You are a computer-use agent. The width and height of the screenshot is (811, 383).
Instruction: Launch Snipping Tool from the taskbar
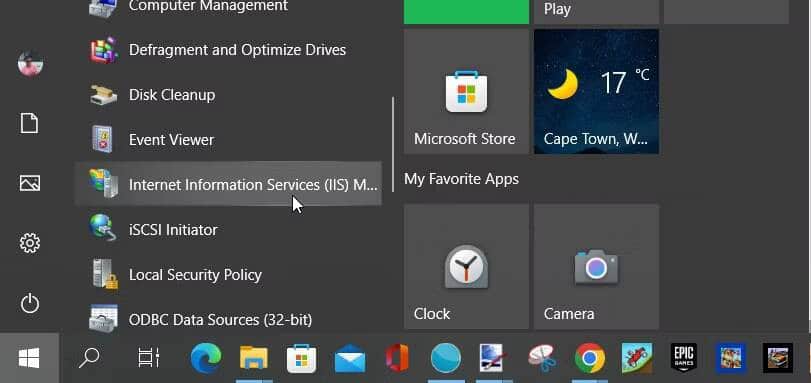point(542,358)
